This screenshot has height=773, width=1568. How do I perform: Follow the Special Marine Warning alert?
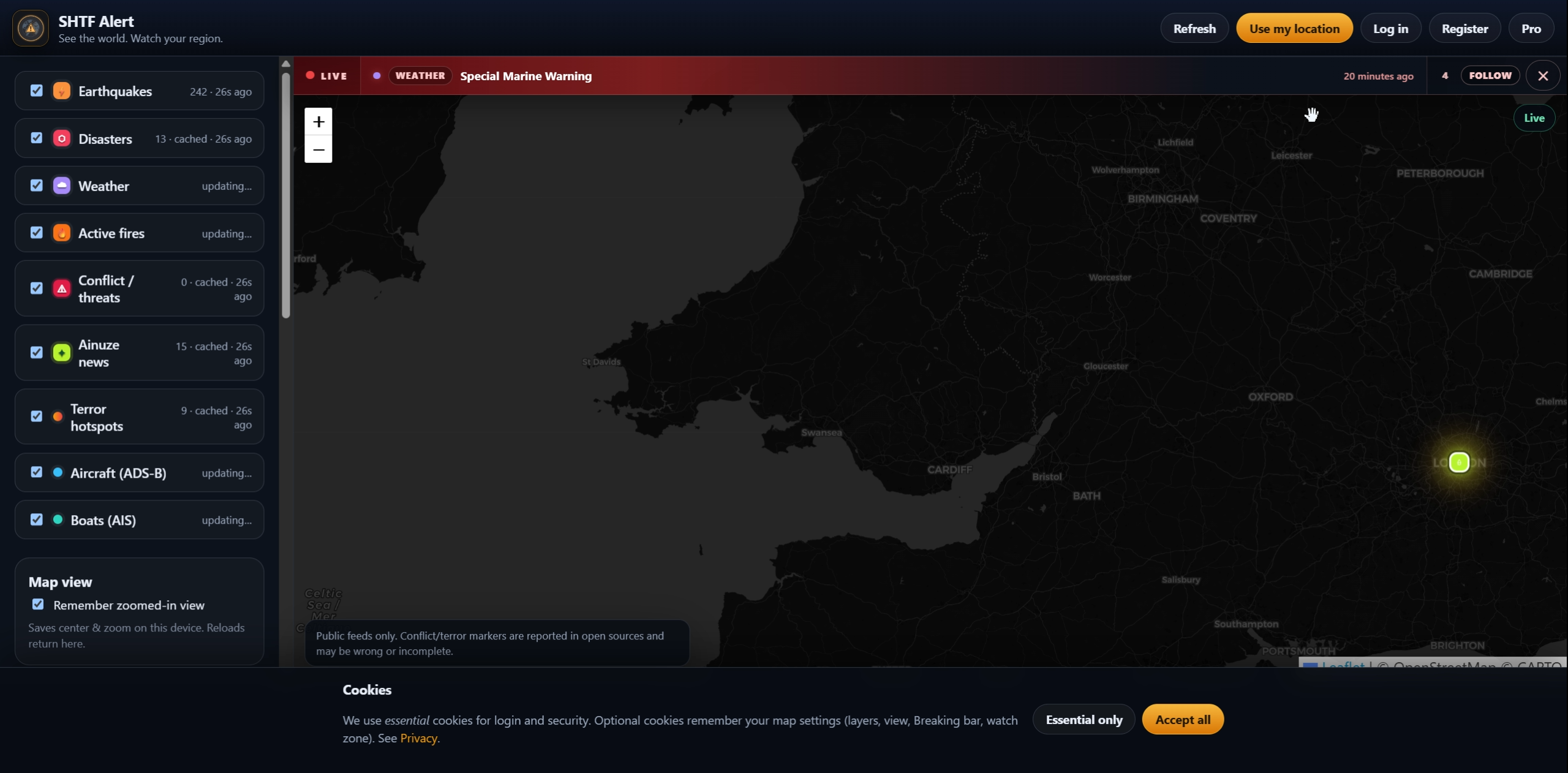(1490, 75)
